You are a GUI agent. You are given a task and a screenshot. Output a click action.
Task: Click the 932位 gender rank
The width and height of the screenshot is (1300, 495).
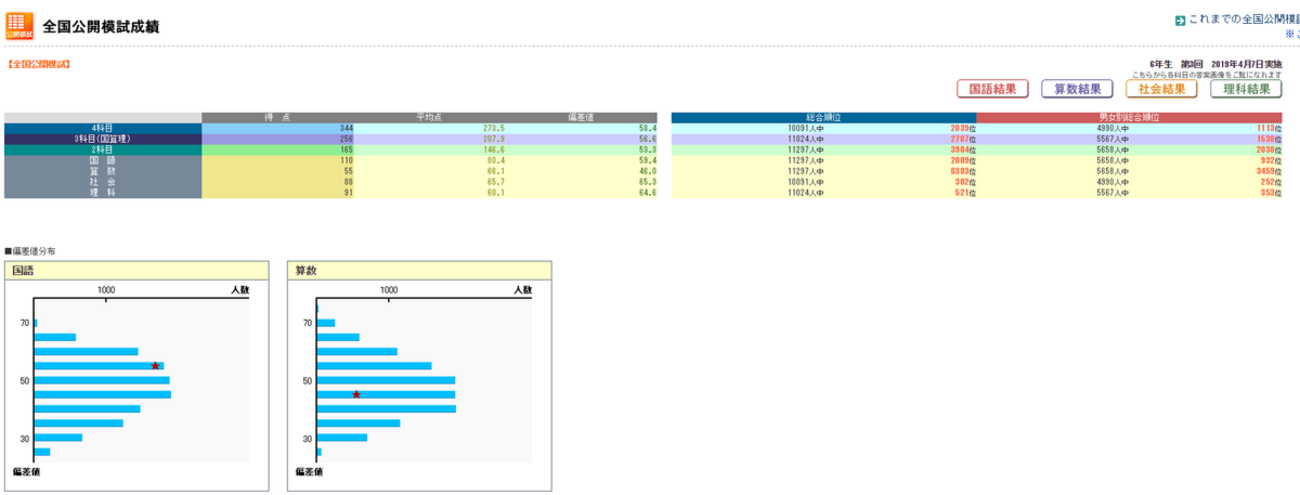pos(1271,160)
